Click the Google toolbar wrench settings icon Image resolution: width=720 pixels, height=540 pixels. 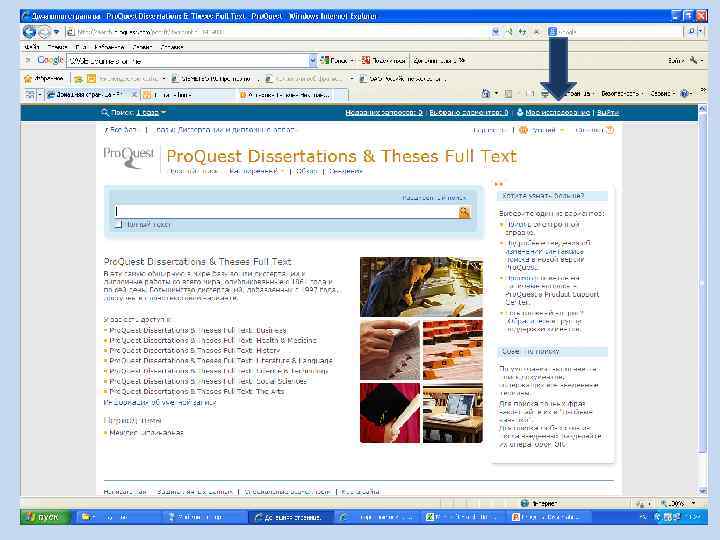[x=693, y=61]
